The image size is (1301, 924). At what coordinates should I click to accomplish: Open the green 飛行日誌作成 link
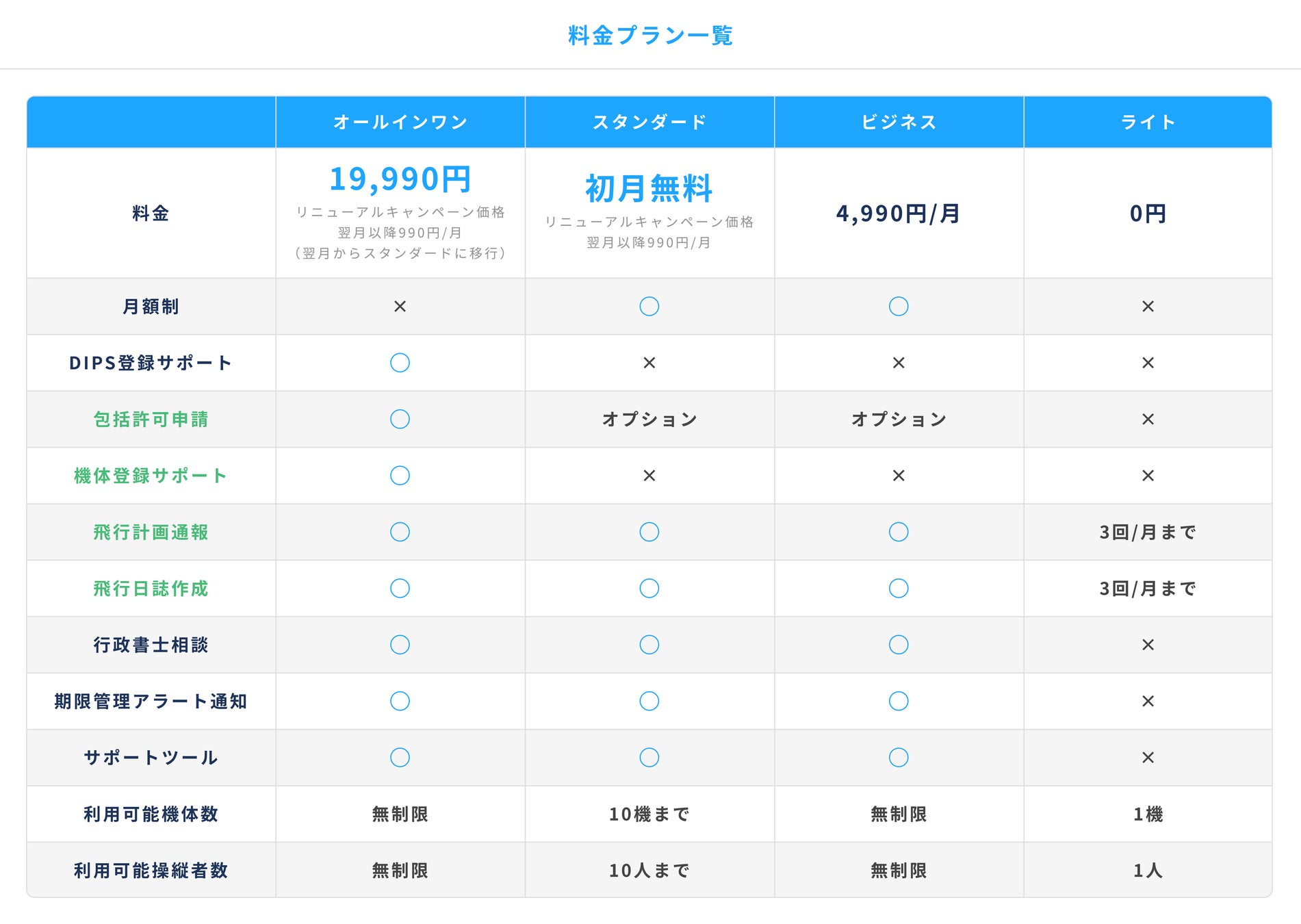pos(151,589)
